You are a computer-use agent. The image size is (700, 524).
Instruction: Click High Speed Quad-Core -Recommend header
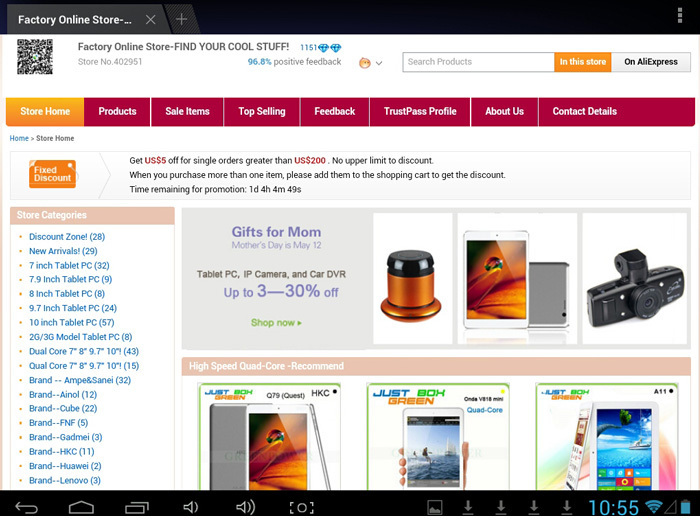point(436,366)
